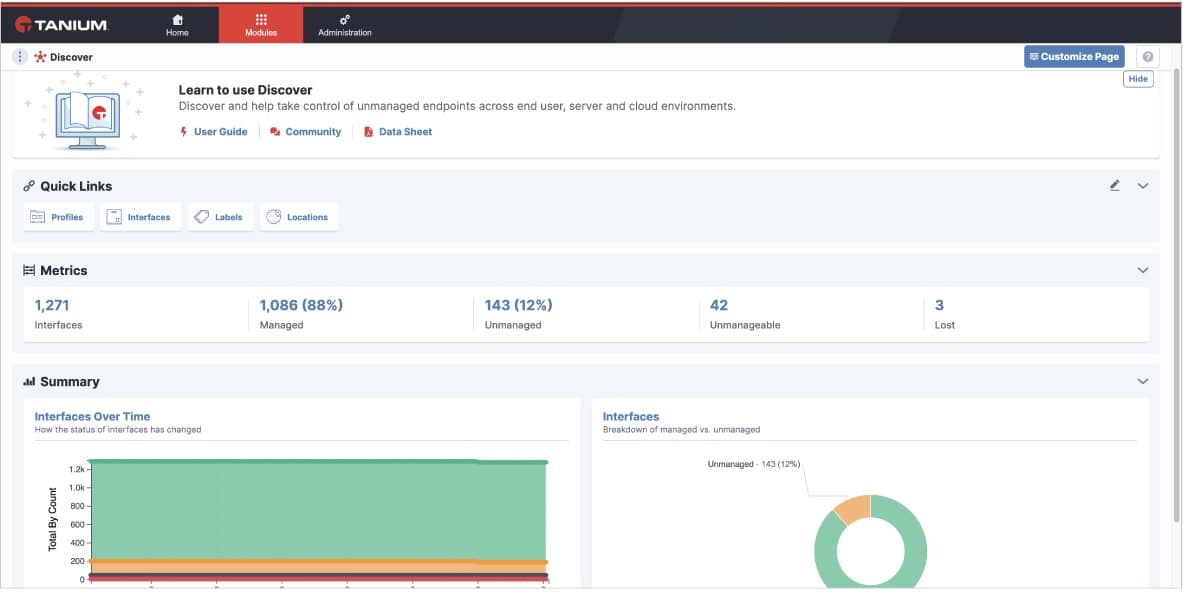Image resolution: width=1183 pixels, height=593 pixels.
Task: Click the Learn to use Discover heading
Action: [245, 90]
